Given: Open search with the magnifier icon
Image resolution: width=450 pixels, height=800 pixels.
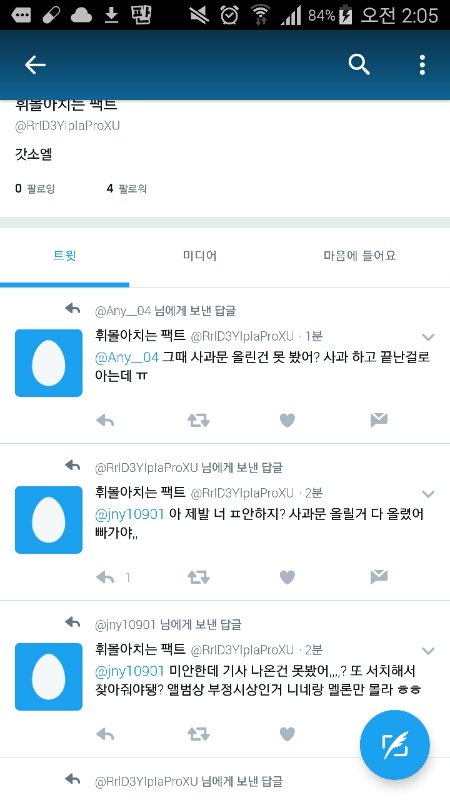Looking at the screenshot, I should [359, 65].
